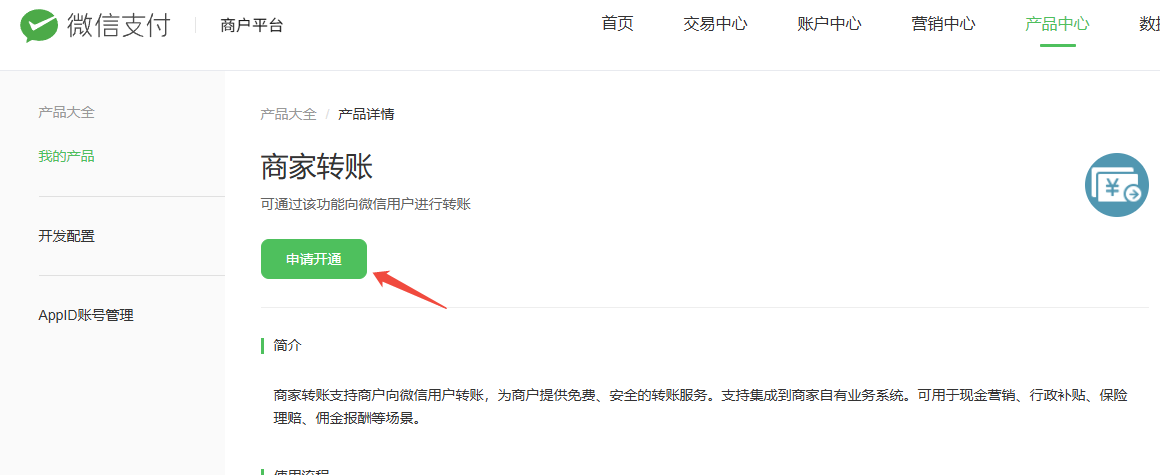The image size is (1160, 475).
Task: Open the 首页 tab
Action: pos(618,24)
